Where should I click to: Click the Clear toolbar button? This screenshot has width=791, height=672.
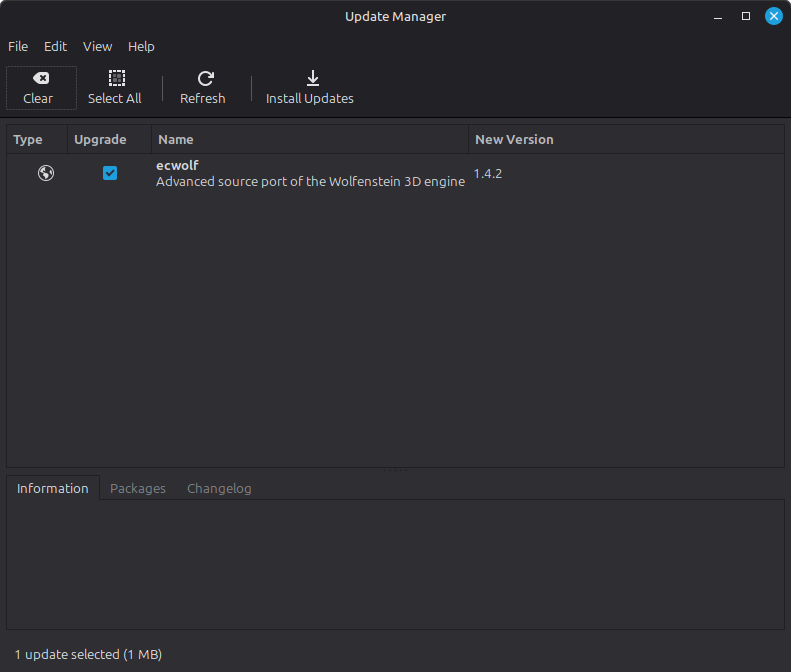[x=41, y=88]
